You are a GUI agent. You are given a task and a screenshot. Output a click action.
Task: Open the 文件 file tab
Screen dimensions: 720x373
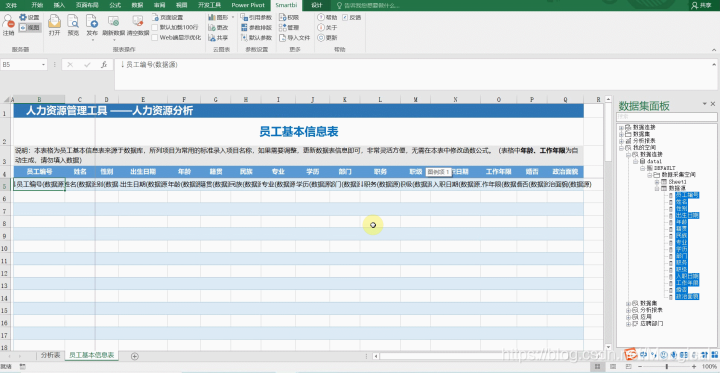pos(11,5)
